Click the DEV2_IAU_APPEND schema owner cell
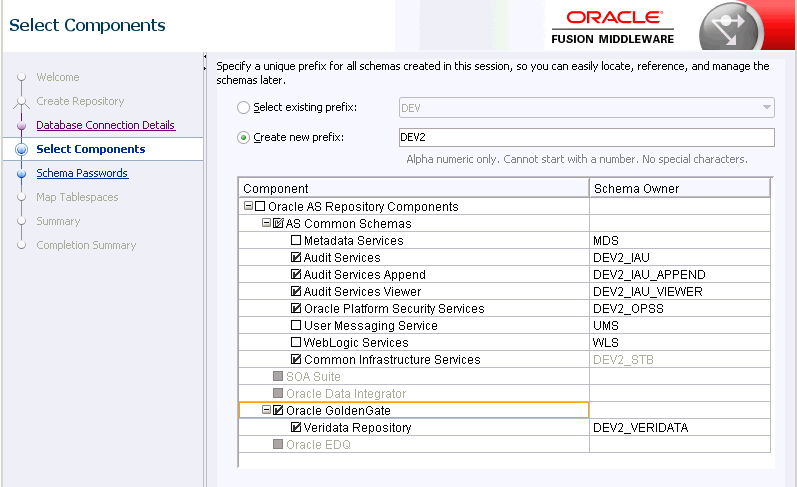The image size is (797, 487). coord(680,275)
